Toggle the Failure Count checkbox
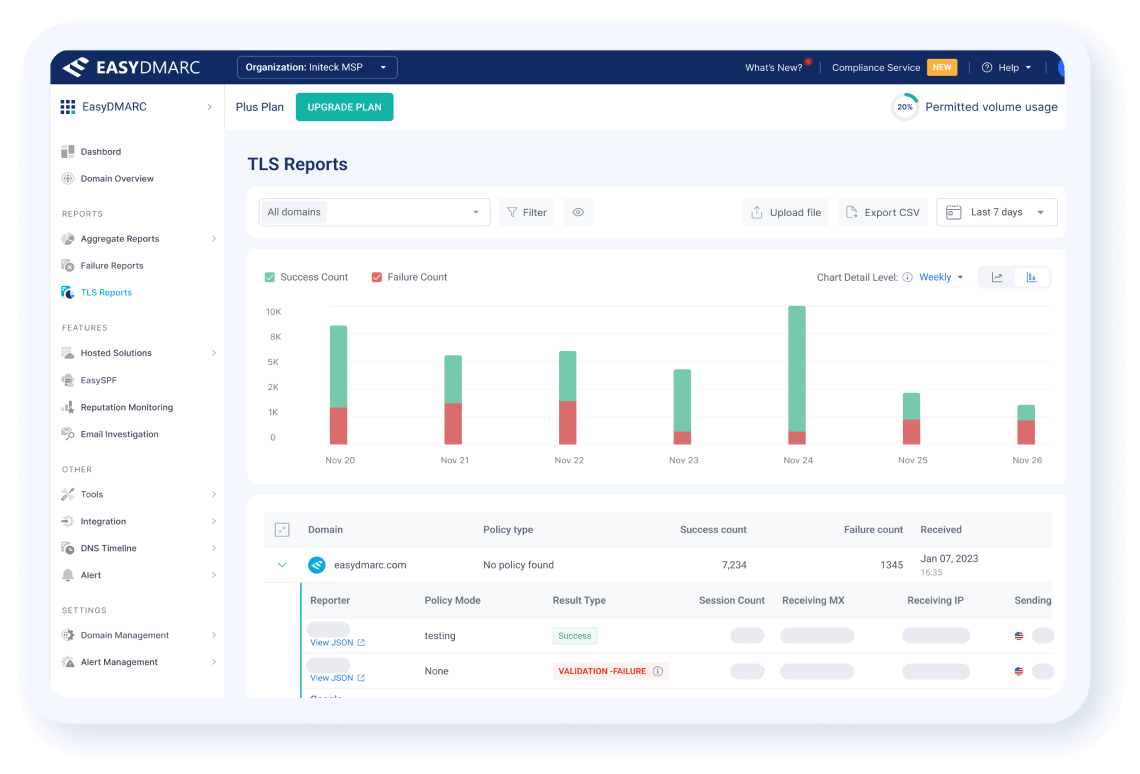1140x774 pixels. [377, 277]
